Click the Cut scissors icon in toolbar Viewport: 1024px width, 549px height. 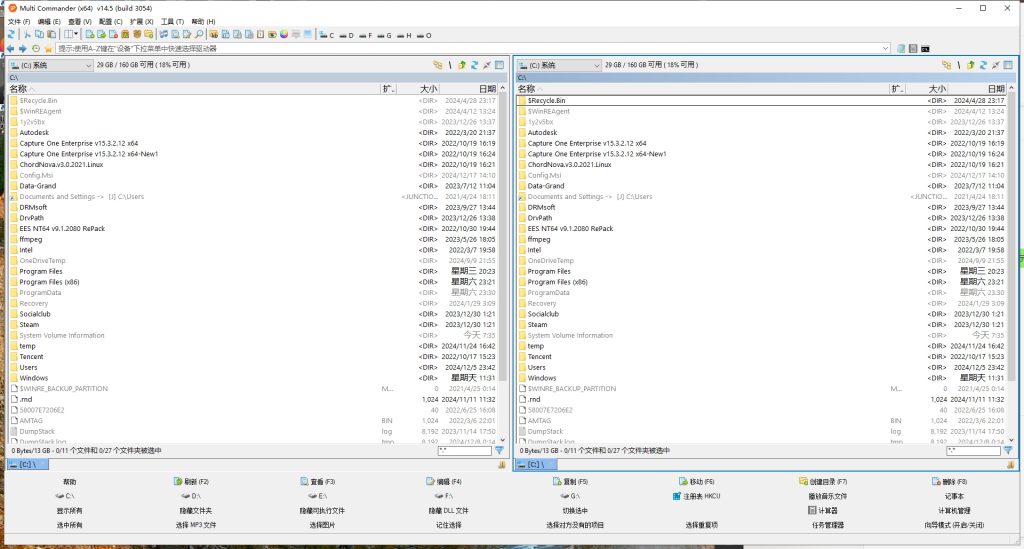click(27, 35)
